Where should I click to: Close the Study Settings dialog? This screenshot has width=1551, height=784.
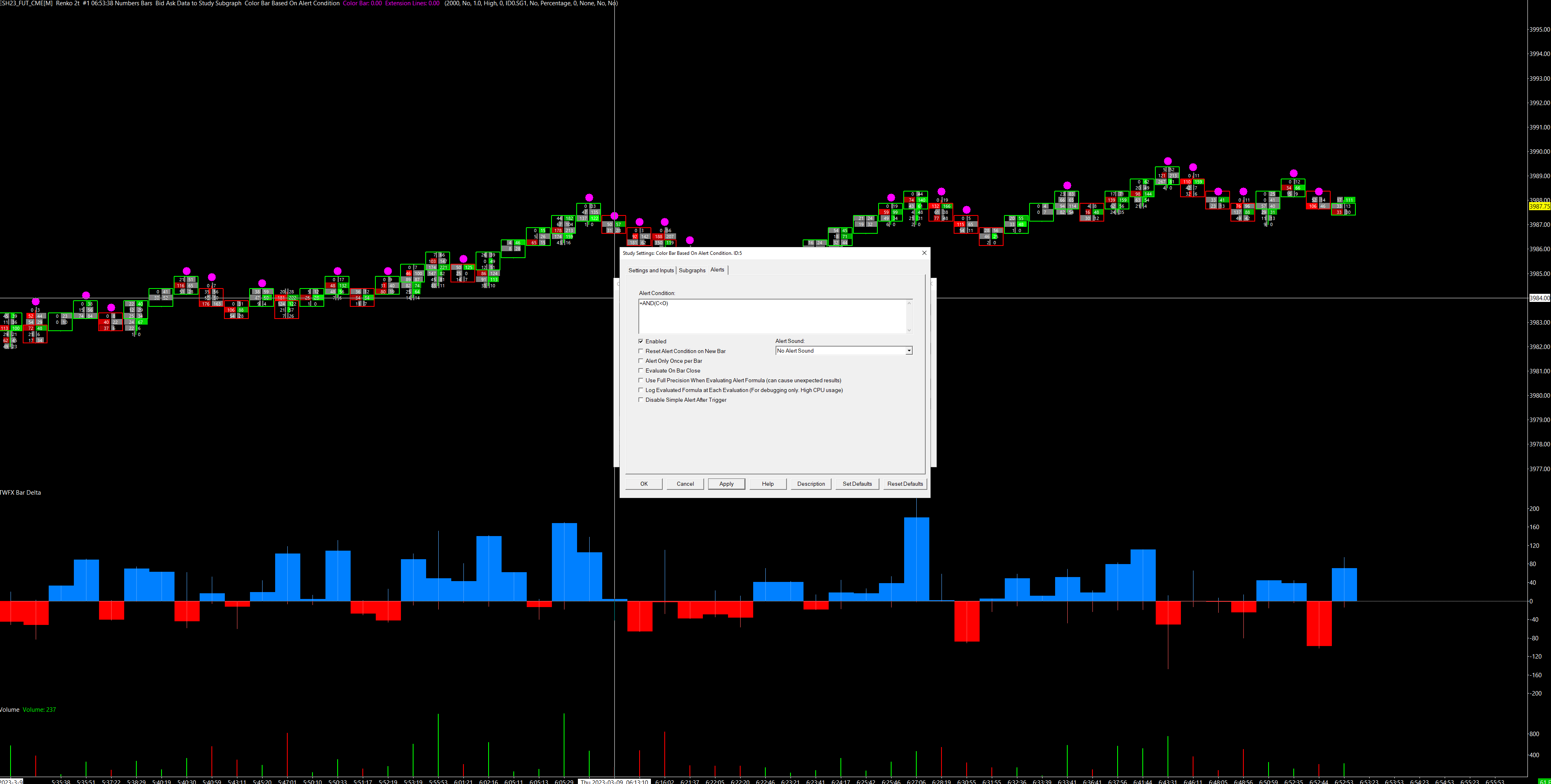pos(924,253)
